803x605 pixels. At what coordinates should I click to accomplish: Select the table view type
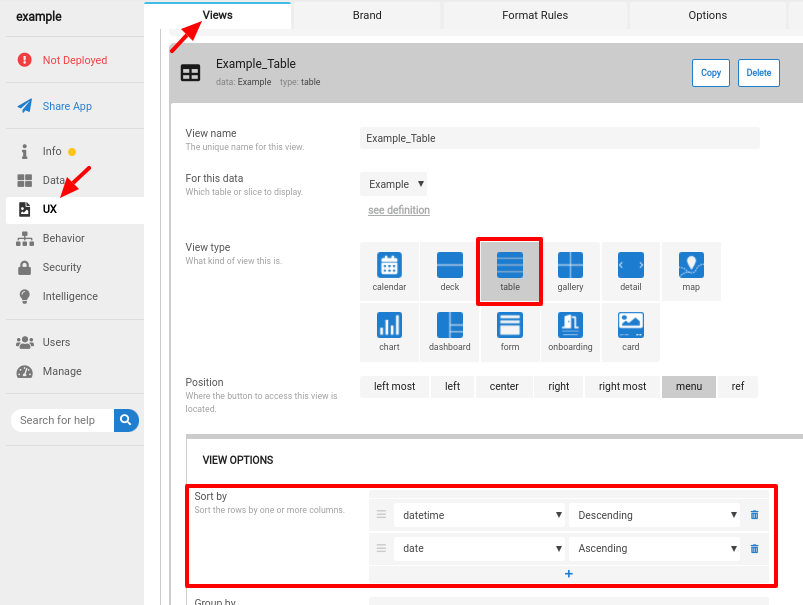[x=510, y=272]
